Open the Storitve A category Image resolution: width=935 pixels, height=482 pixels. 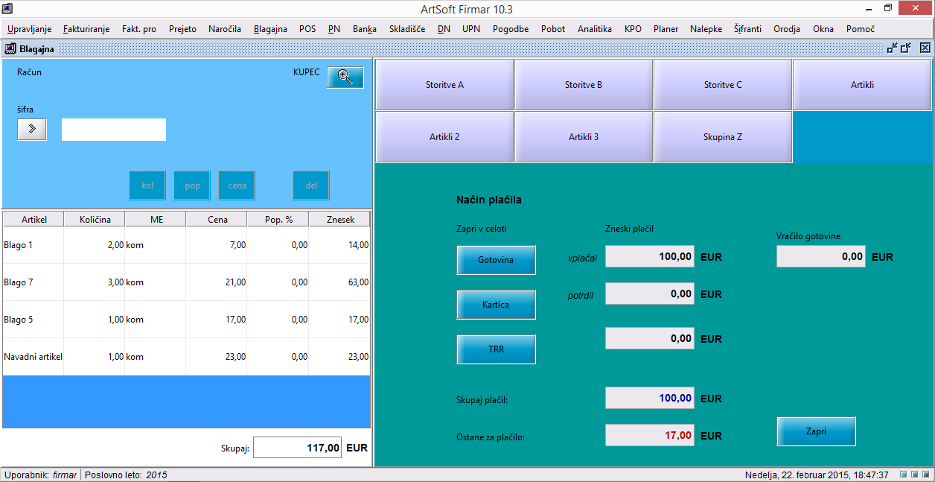click(x=444, y=85)
